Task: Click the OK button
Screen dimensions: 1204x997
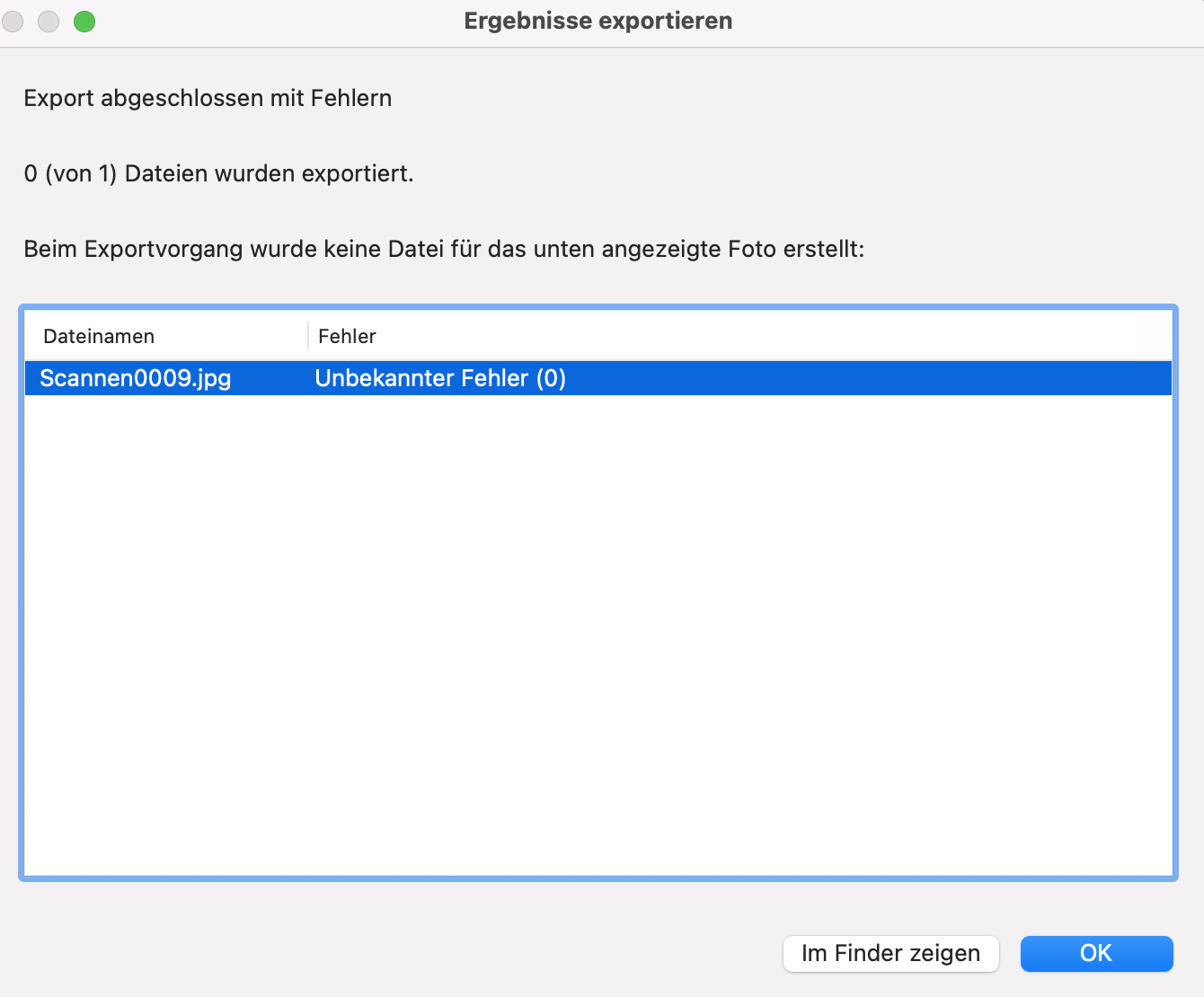Action: (1096, 953)
